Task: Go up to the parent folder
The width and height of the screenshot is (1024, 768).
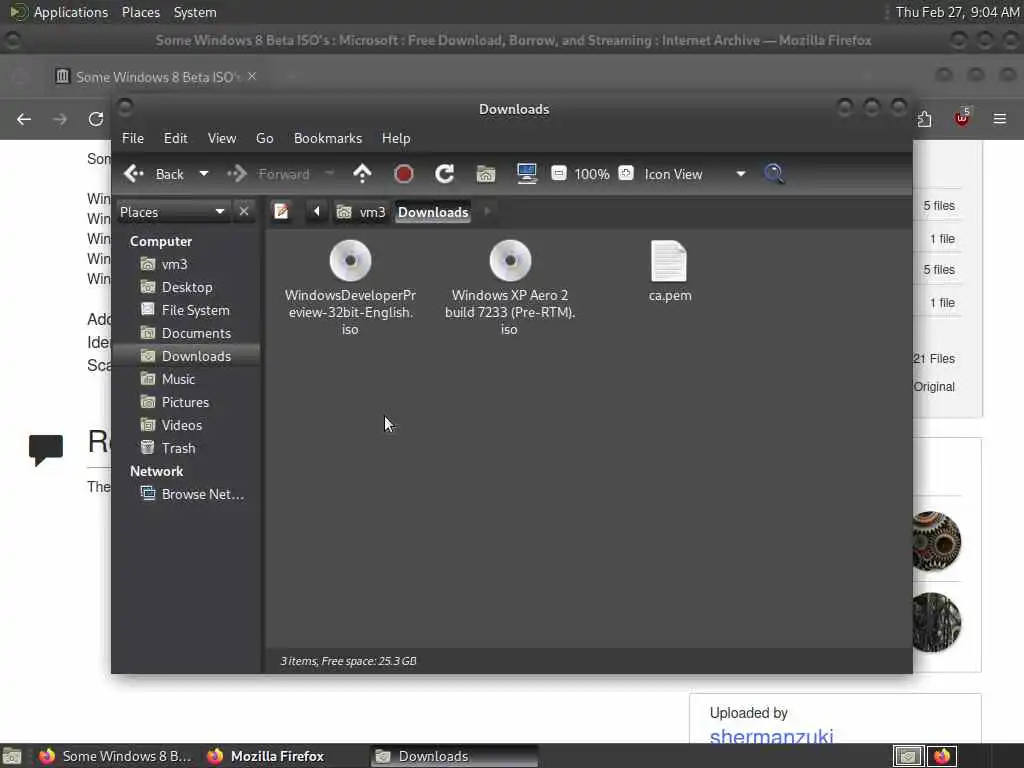Action: click(362, 174)
